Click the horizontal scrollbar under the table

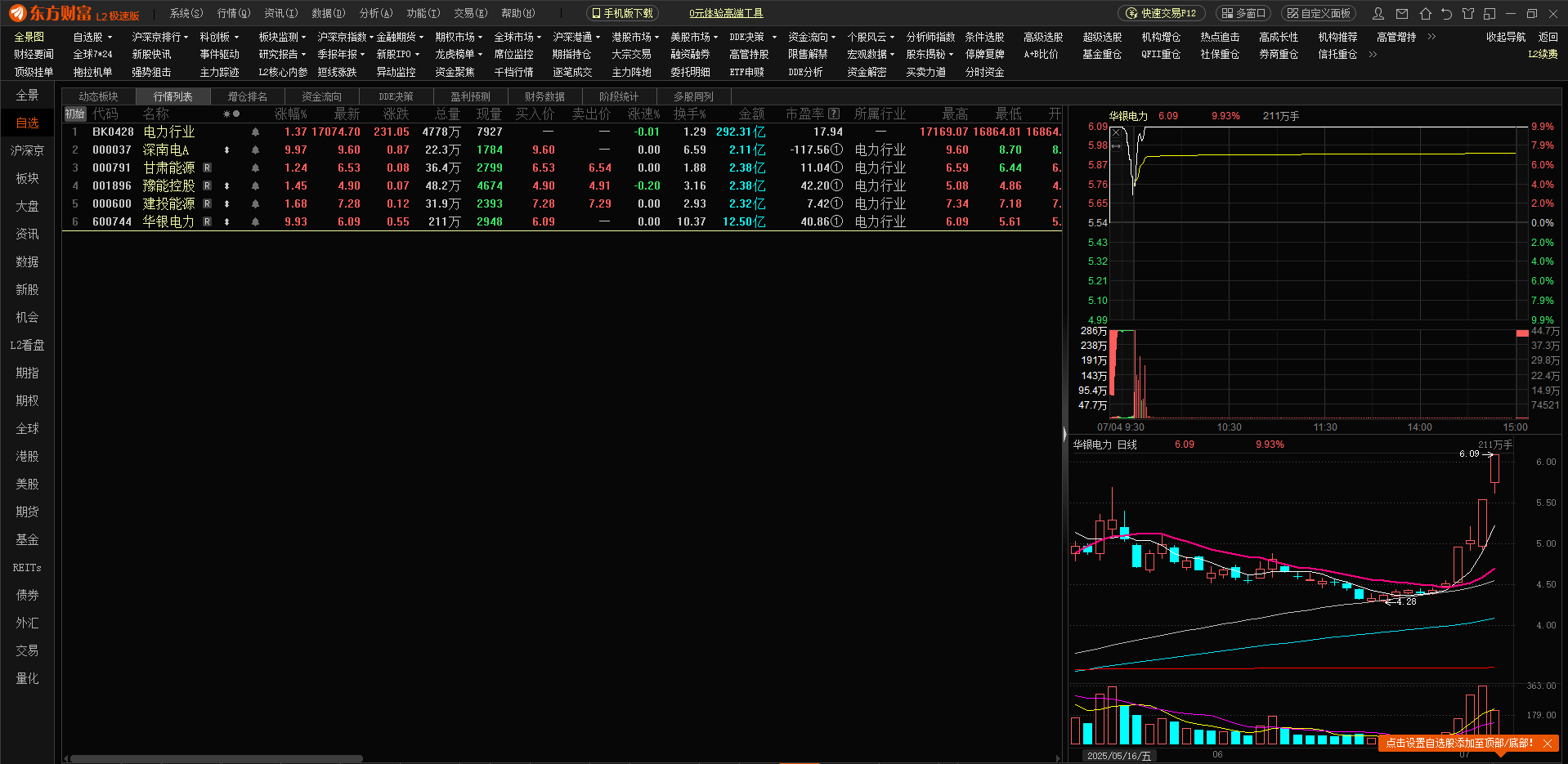(217, 759)
